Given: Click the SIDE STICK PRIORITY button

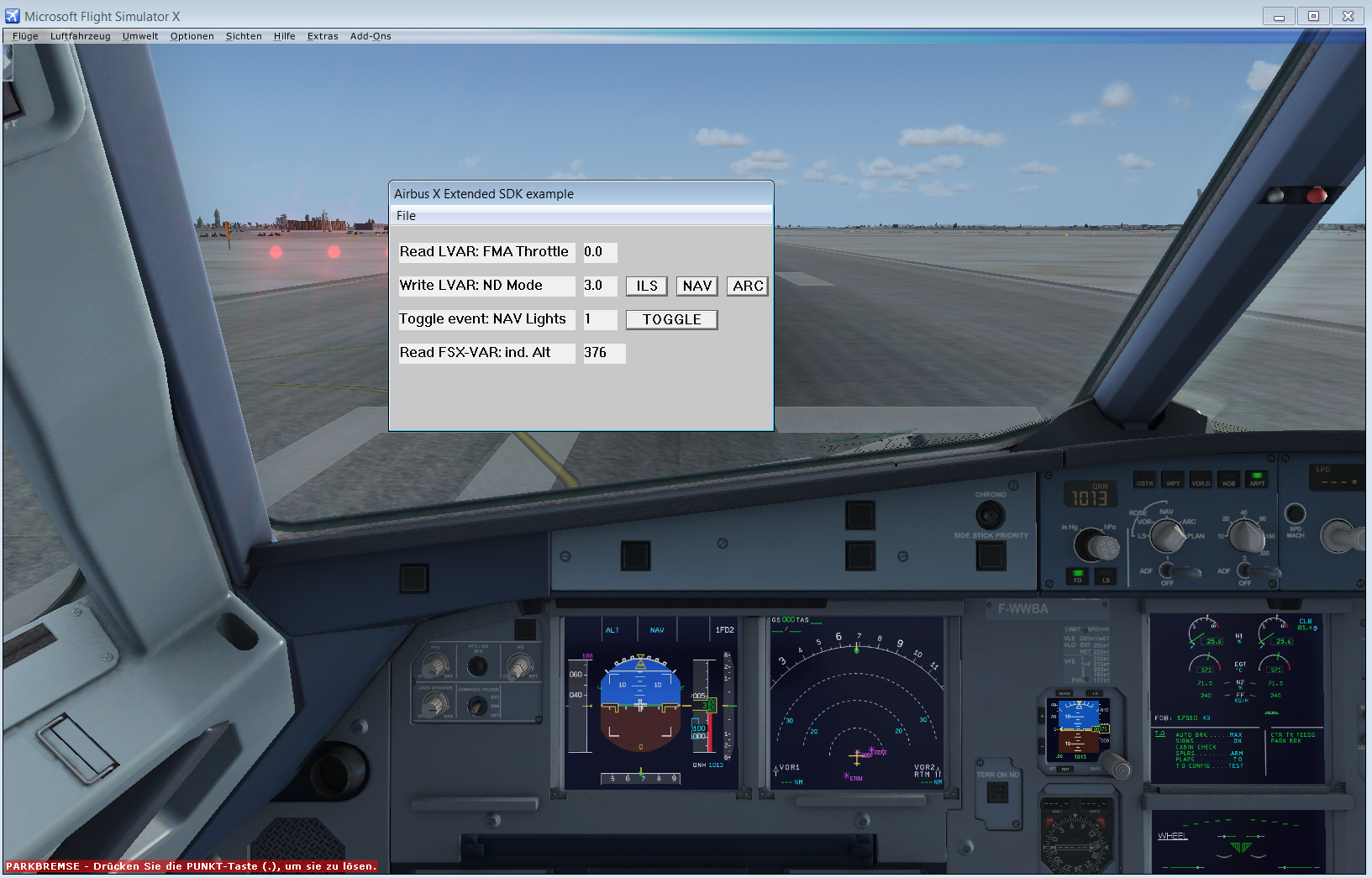Looking at the screenshot, I should (x=991, y=555).
